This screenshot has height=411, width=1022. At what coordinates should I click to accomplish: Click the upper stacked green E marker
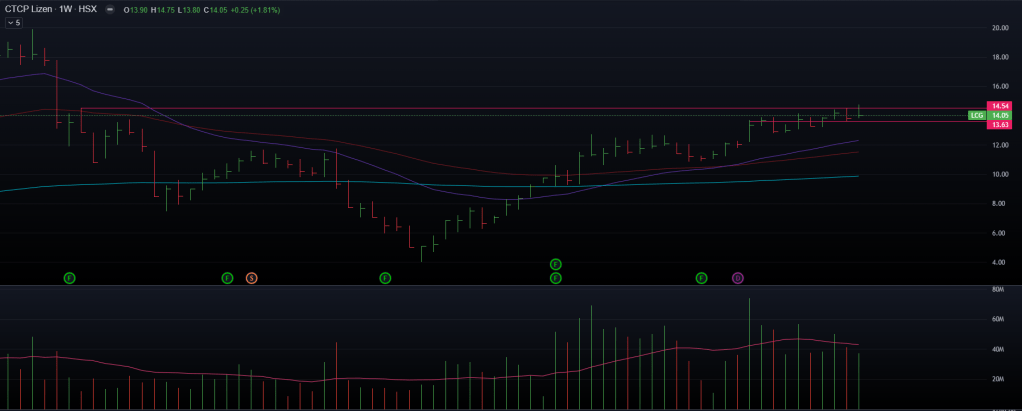pyautogui.click(x=556, y=264)
